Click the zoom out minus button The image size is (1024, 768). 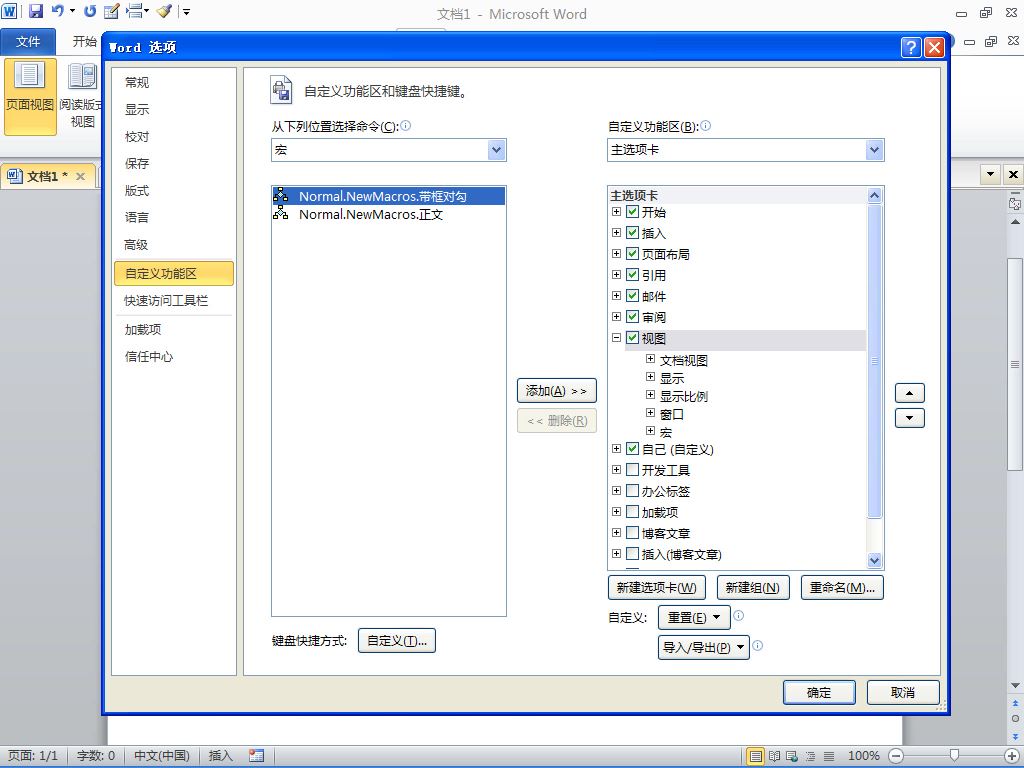pos(896,756)
